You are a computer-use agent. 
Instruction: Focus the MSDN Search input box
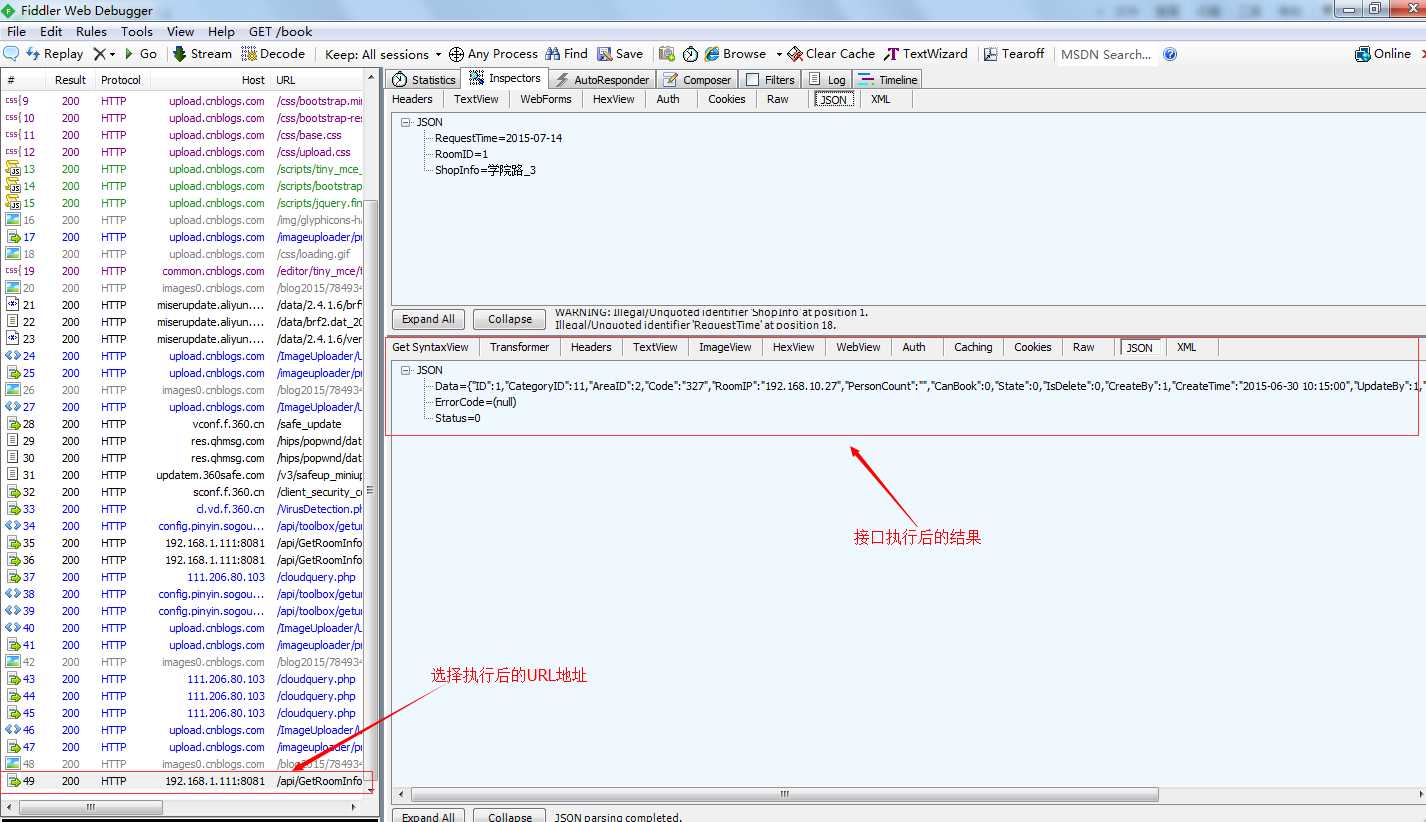point(1106,54)
